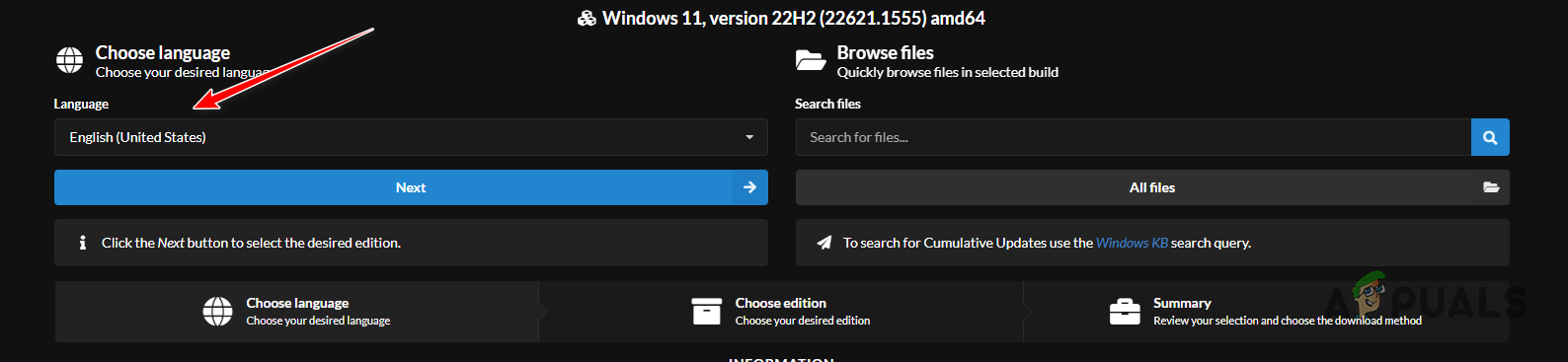Select the Choose edition step tab

click(x=781, y=312)
